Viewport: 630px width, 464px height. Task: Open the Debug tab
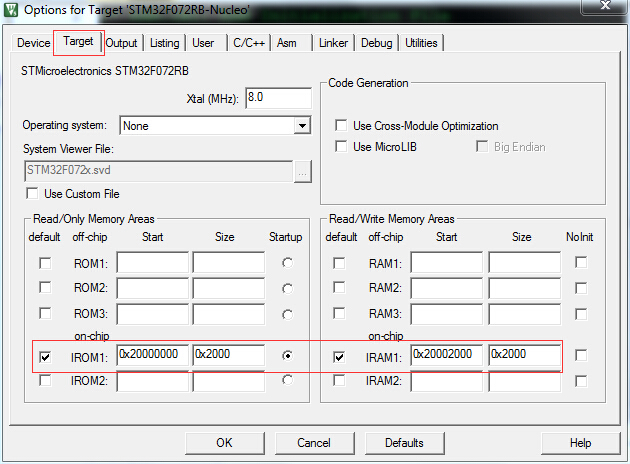(x=376, y=43)
